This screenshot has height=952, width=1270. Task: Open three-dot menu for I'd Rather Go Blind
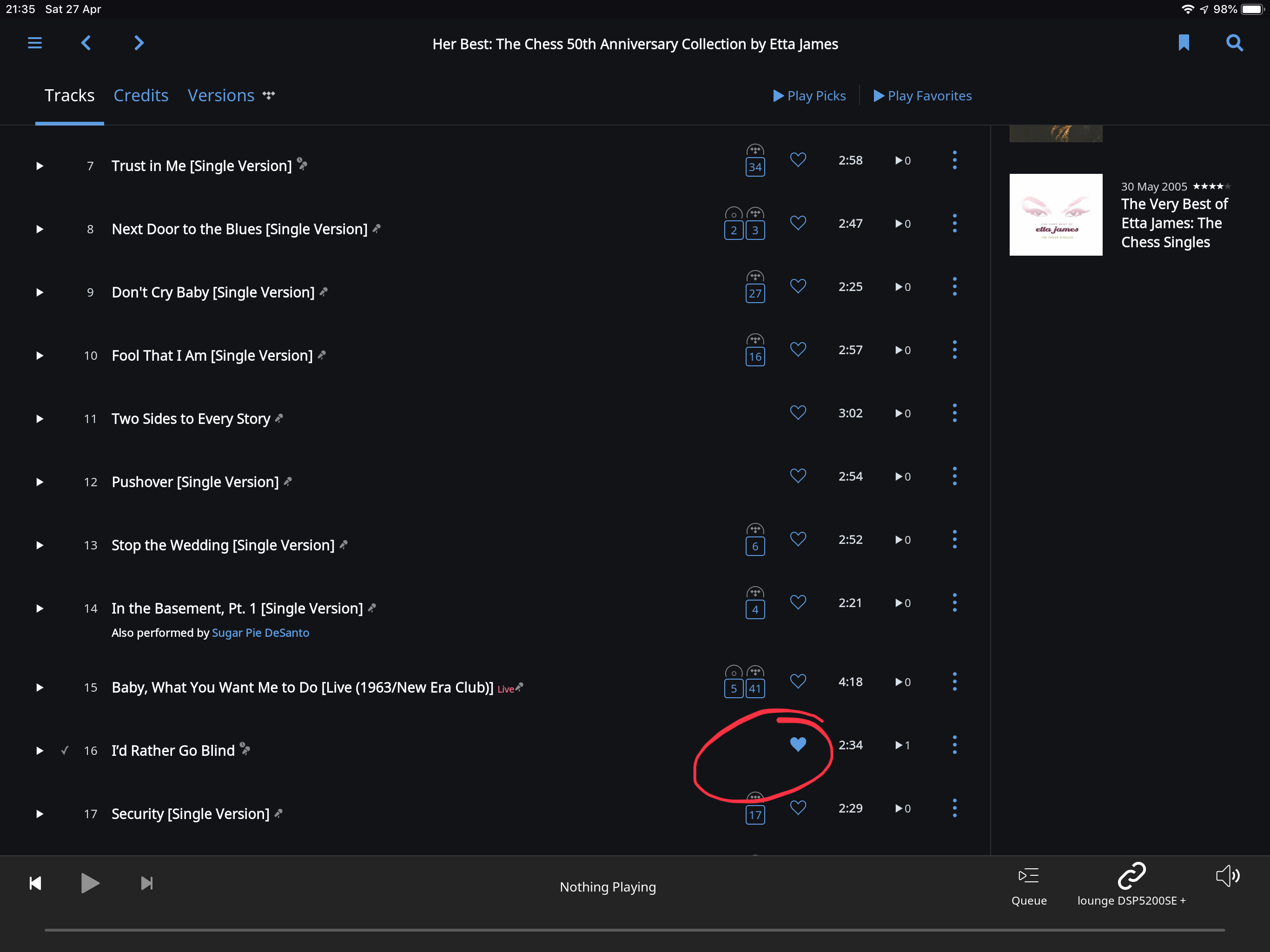pyautogui.click(x=955, y=745)
